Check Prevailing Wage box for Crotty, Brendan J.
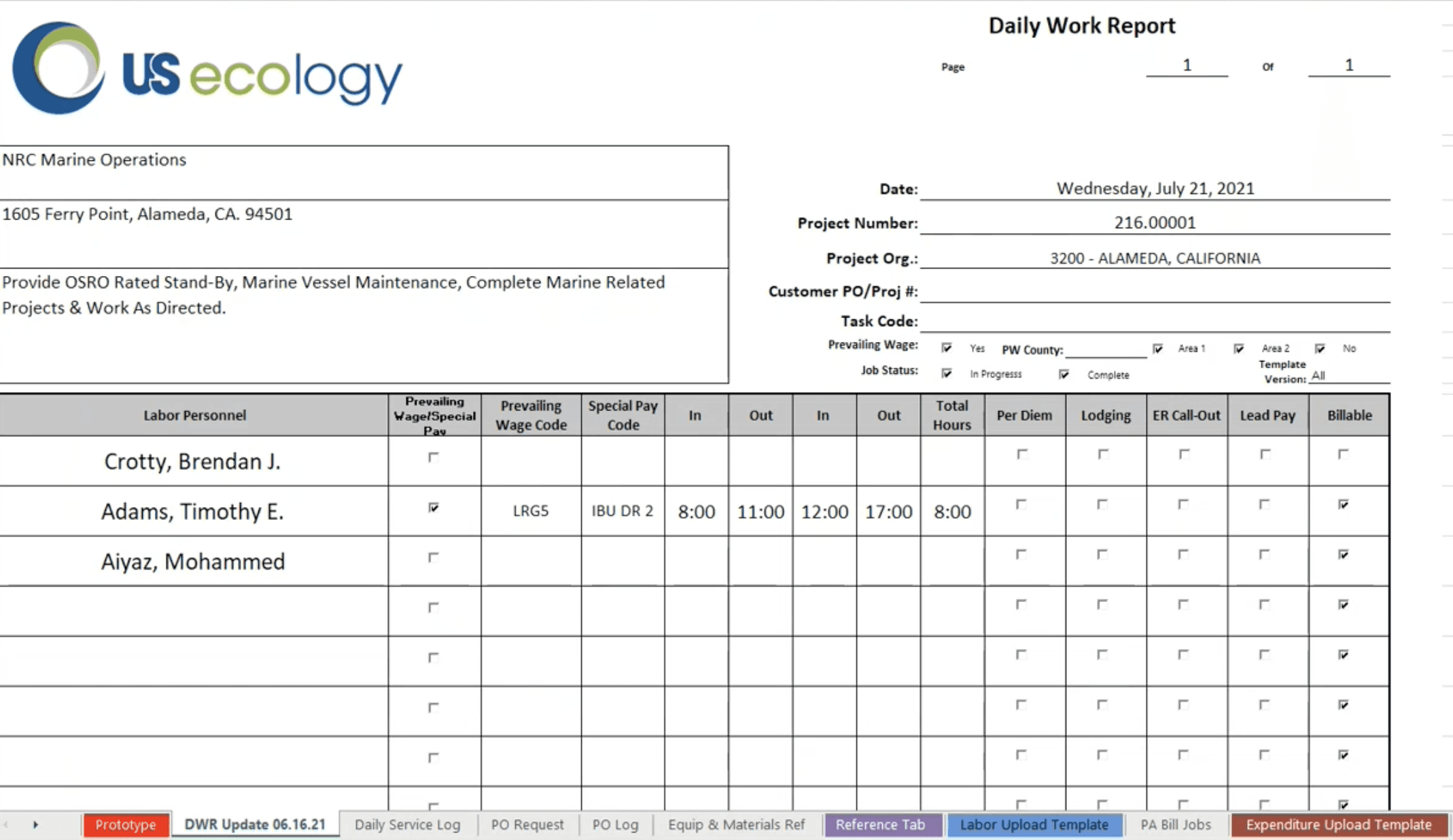Viewport: 1453px width, 840px height. (434, 457)
